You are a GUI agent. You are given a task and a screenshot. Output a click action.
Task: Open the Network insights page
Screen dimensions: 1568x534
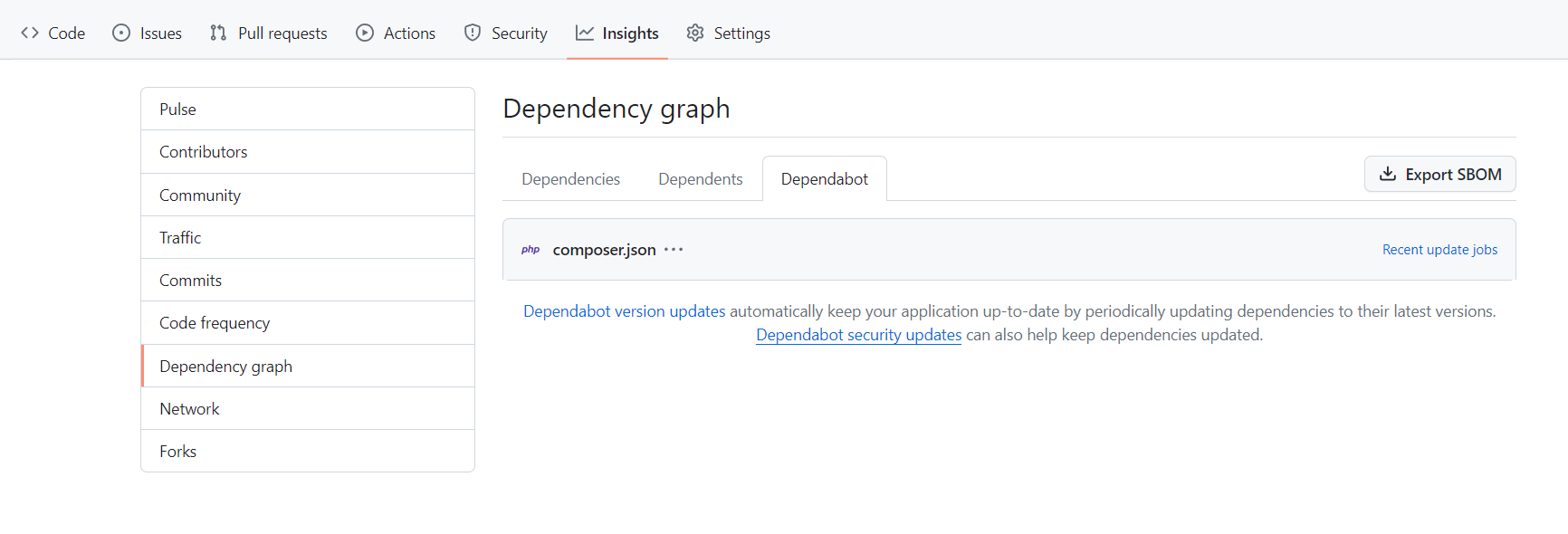[189, 408]
